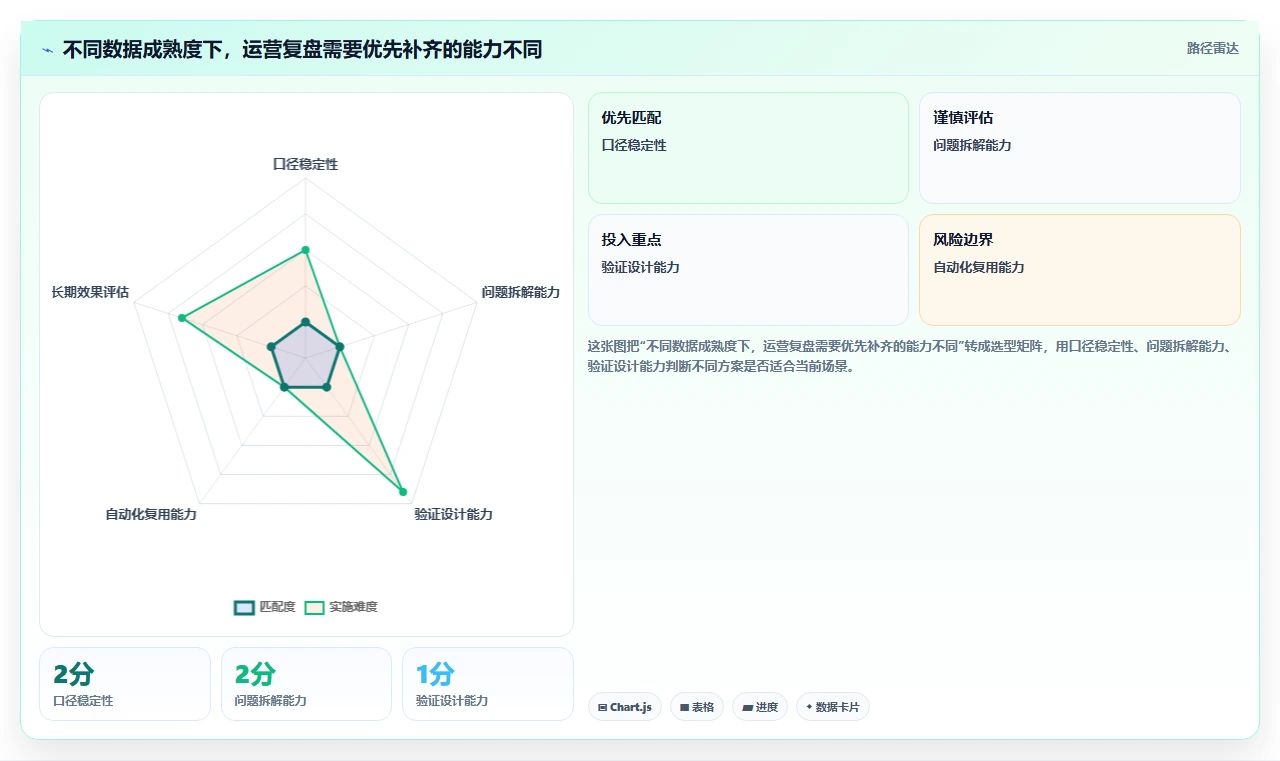Click the 验证设计能力 radar axis label
This screenshot has width=1280, height=761.
454,514
